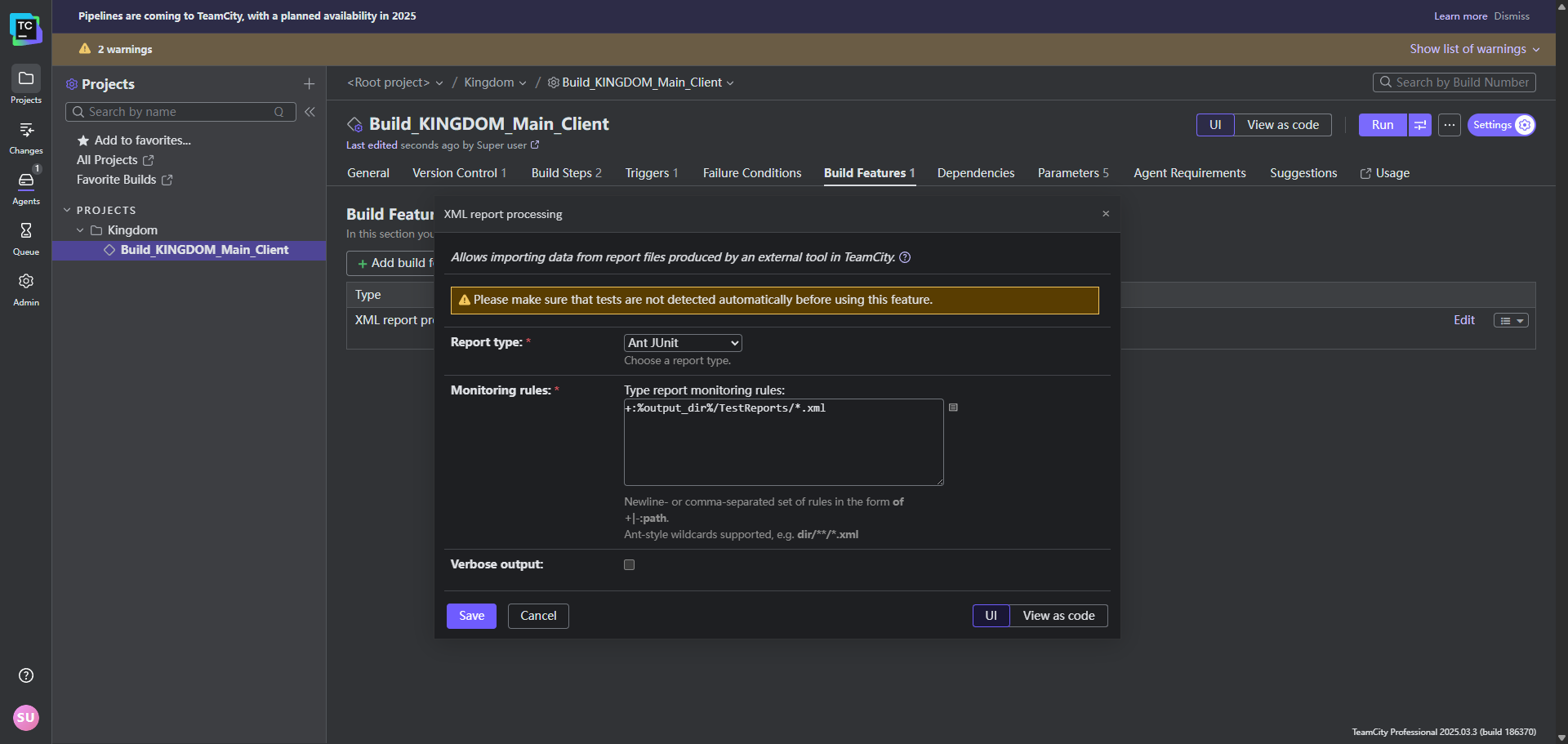The height and width of the screenshot is (744, 1568).
Task: Switch to the Agent Requirements tab
Action: [x=1190, y=173]
